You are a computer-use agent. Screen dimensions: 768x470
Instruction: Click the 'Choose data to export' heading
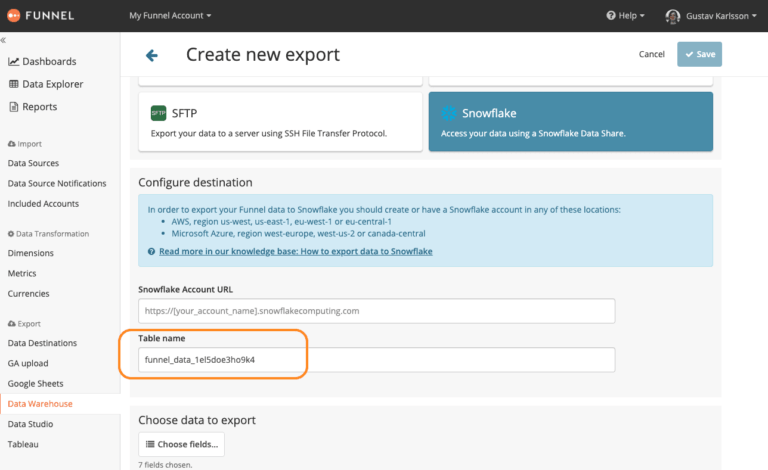[197, 420]
